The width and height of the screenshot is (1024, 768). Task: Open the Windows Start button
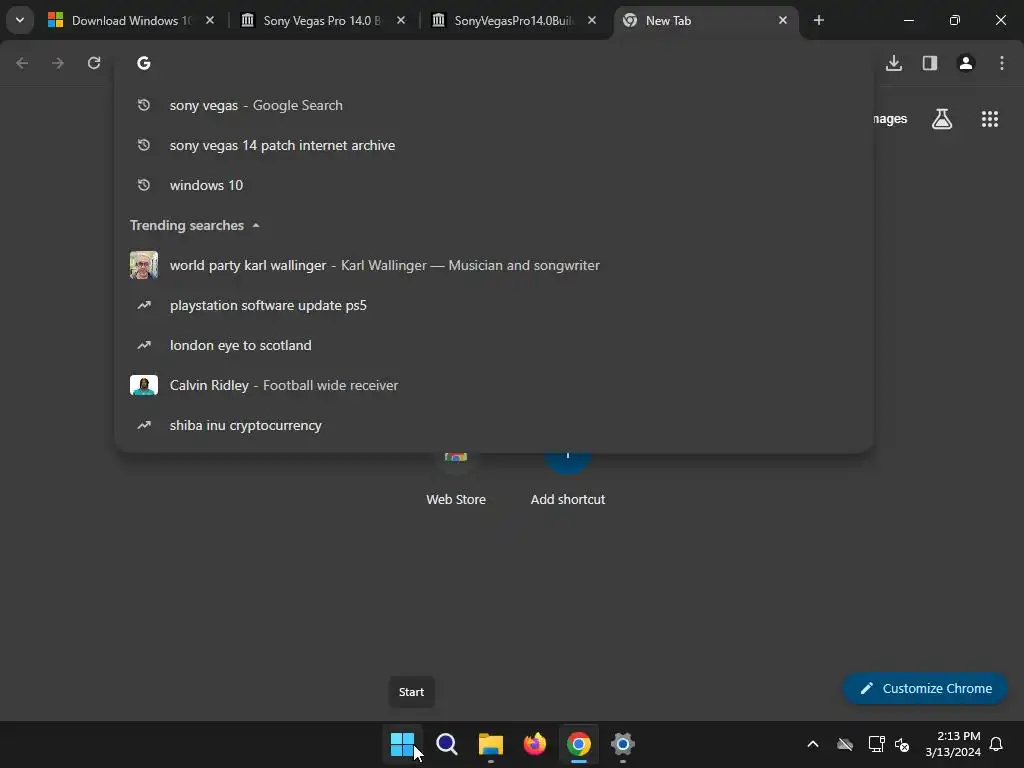[402, 744]
